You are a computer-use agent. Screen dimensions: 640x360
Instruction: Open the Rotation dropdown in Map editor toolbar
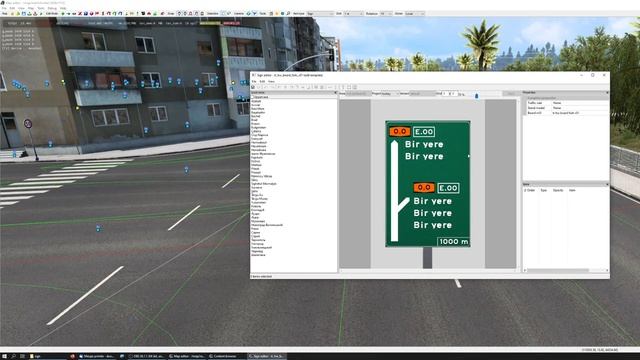[x=386, y=13]
